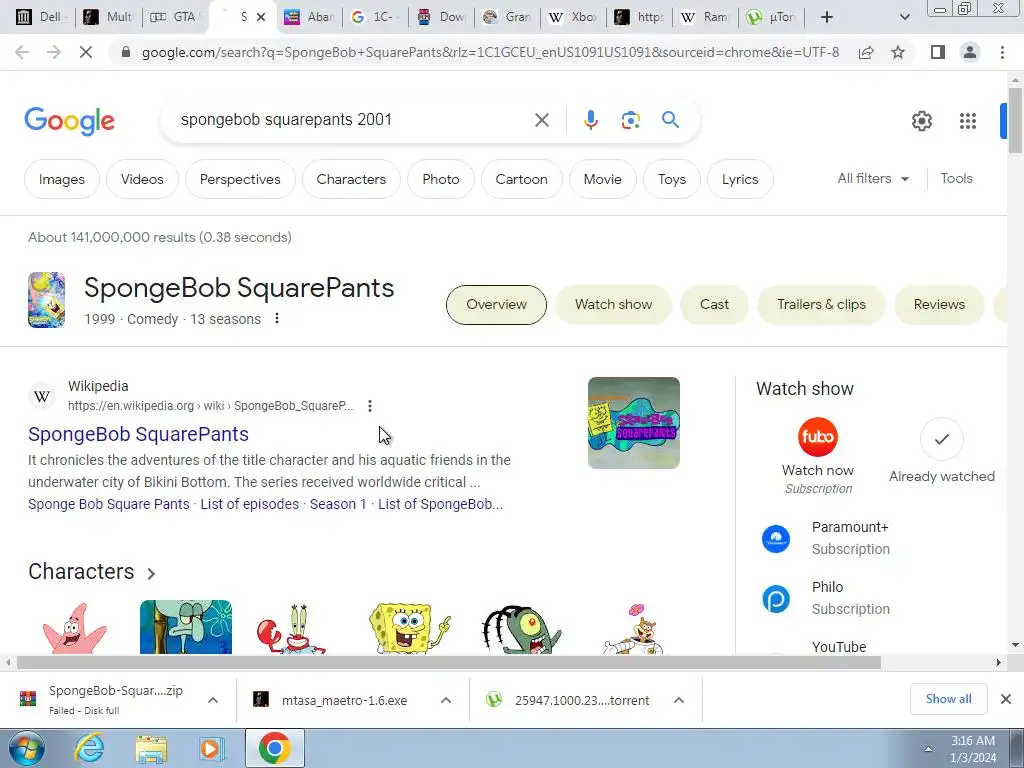Click the horizontal page scrollbar
The image size is (1024, 768).
448,662
